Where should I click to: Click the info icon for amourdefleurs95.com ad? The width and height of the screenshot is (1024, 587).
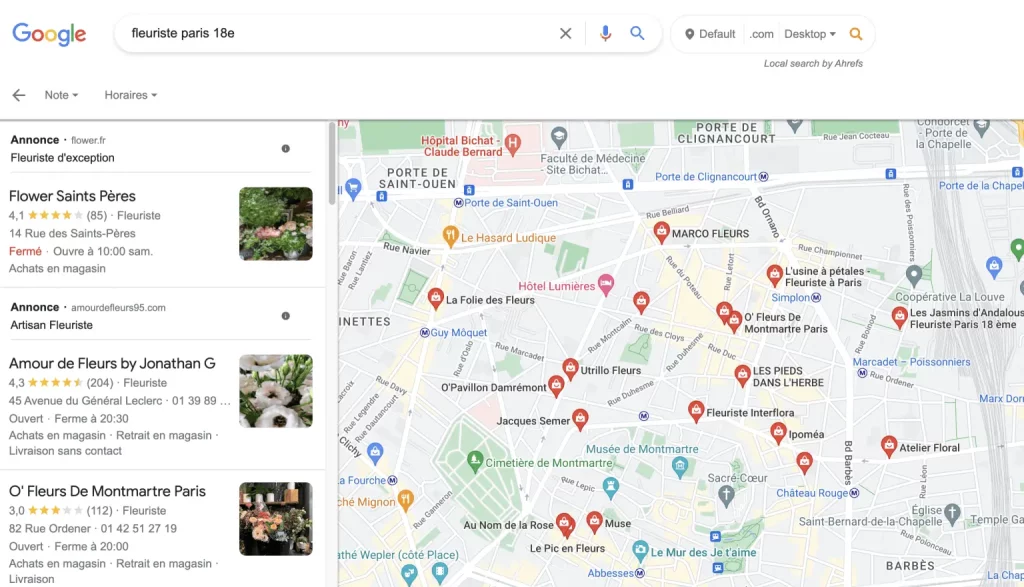(x=285, y=316)
